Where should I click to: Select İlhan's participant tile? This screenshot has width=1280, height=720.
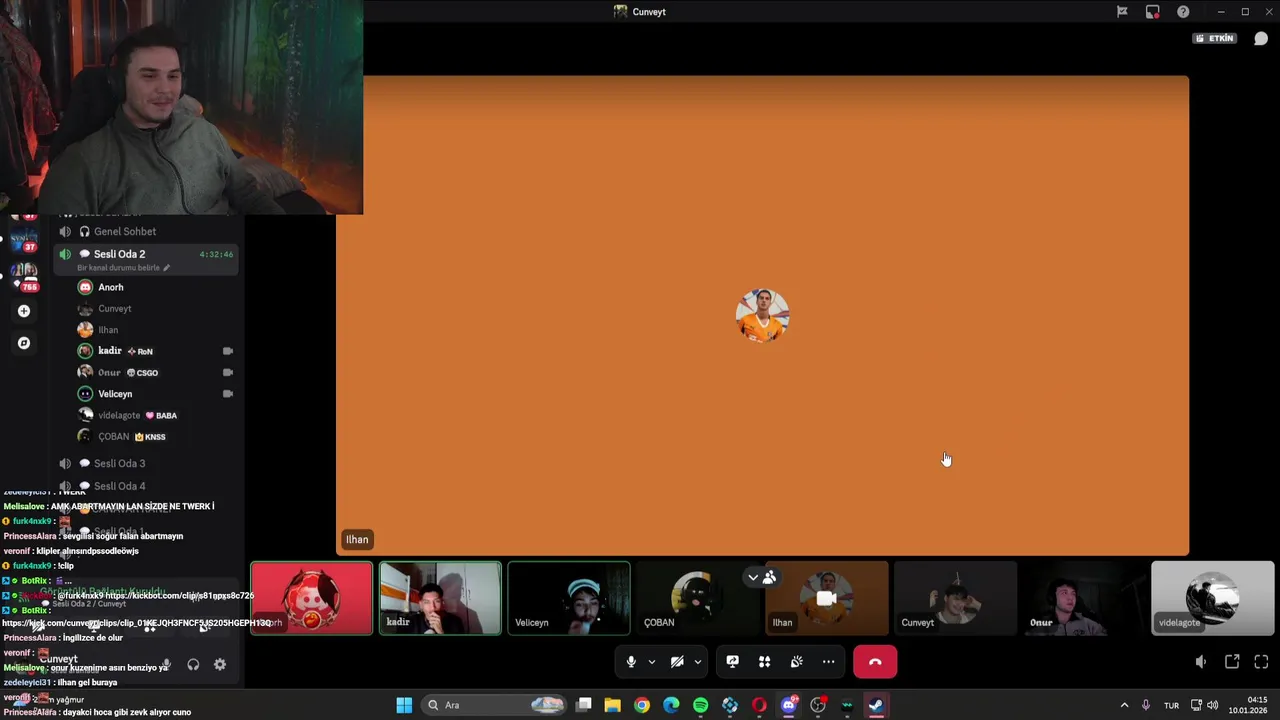826,598
